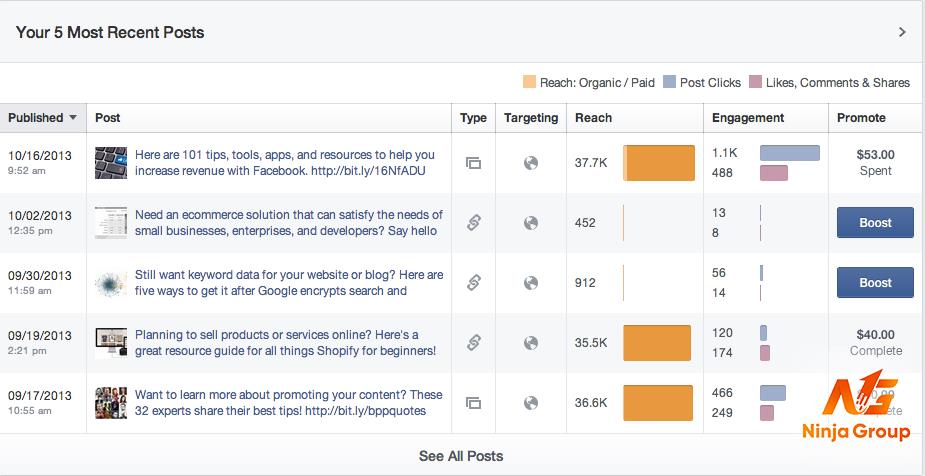This screenshot has width=925, height=476.
Task: Select the Reach column header
Action: point(593,117)
